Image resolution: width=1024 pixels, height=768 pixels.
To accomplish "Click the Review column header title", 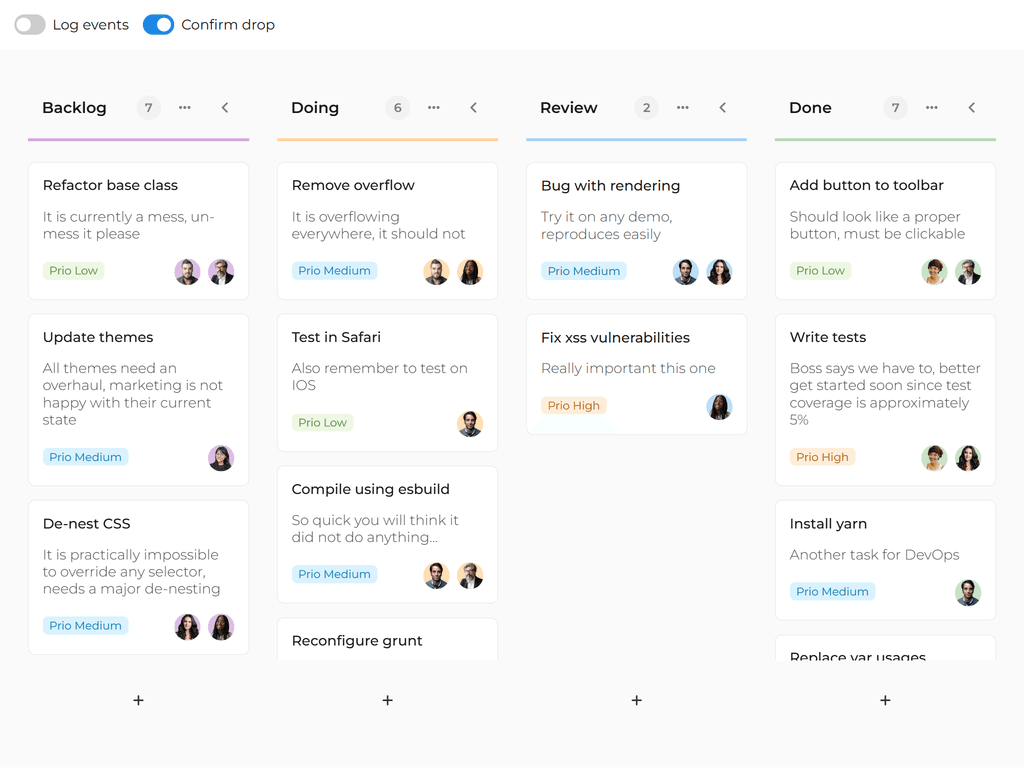I will pos(569,108).
